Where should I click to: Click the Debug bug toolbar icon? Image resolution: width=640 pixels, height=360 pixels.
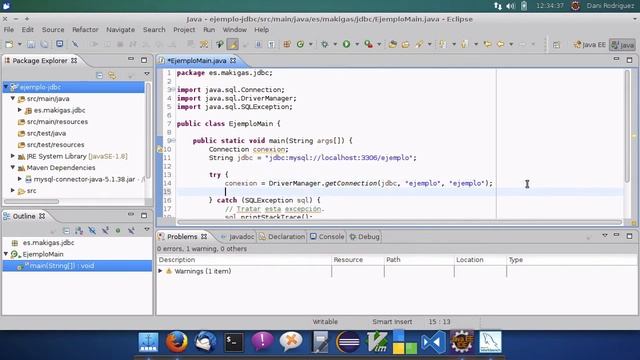pyautogui.click(x=324, y=44)
